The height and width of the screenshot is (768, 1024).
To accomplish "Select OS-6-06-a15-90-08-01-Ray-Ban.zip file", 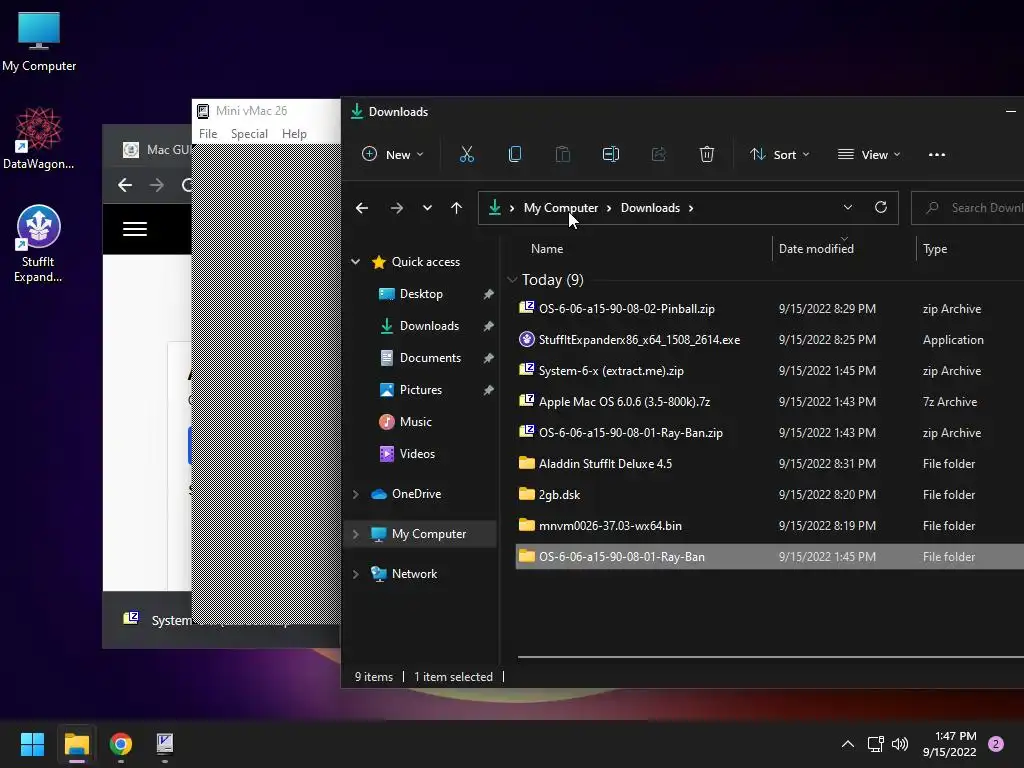I will [630, 433].
